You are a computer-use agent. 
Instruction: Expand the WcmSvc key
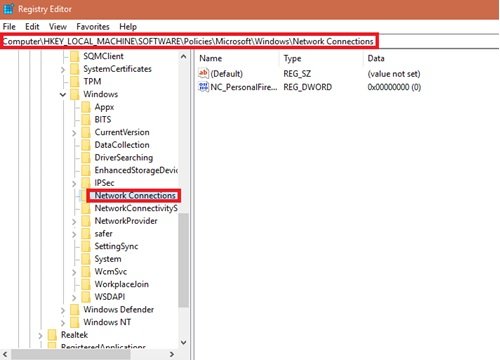pos(74,272)
